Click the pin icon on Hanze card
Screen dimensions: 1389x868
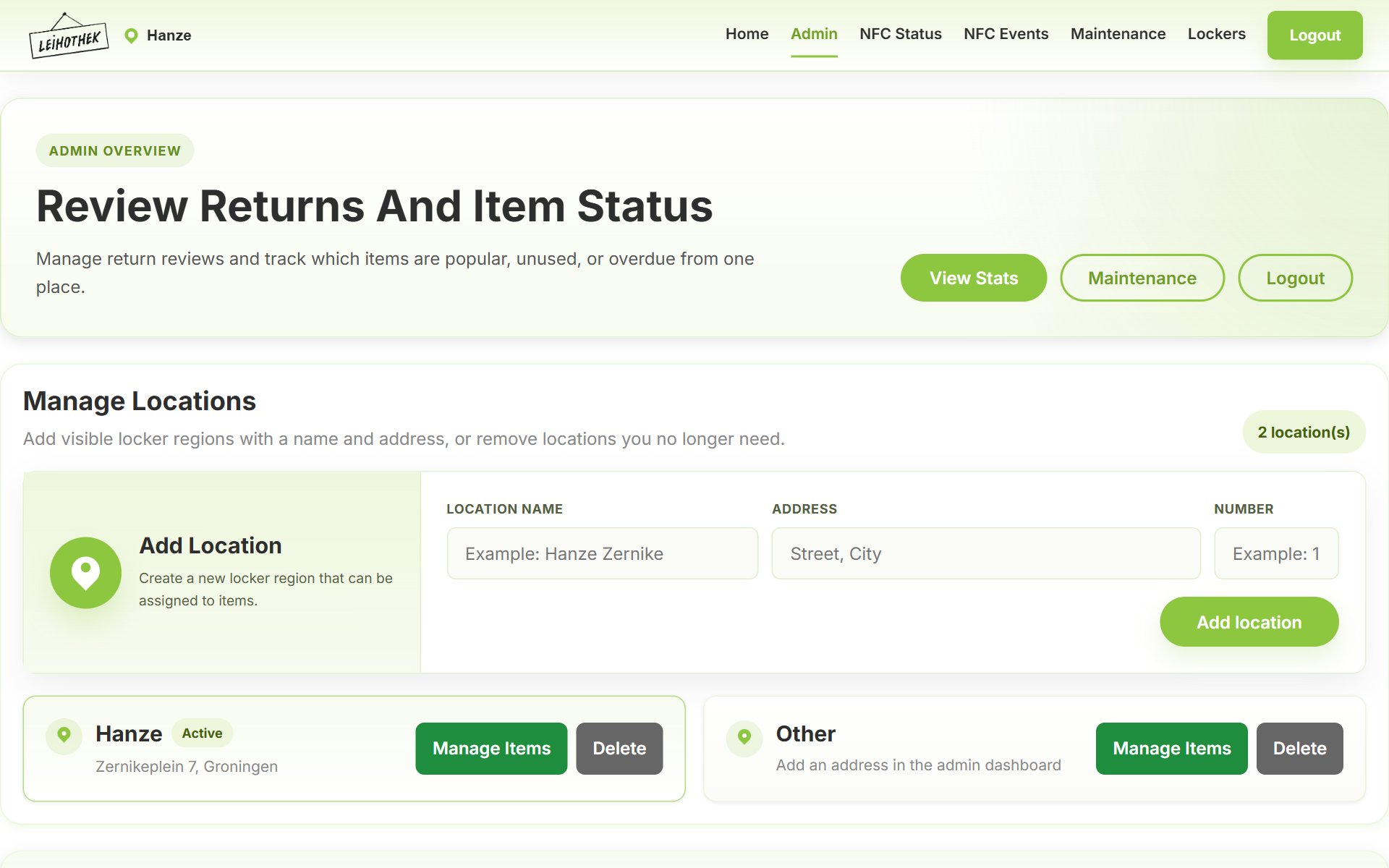pos(64,736)
